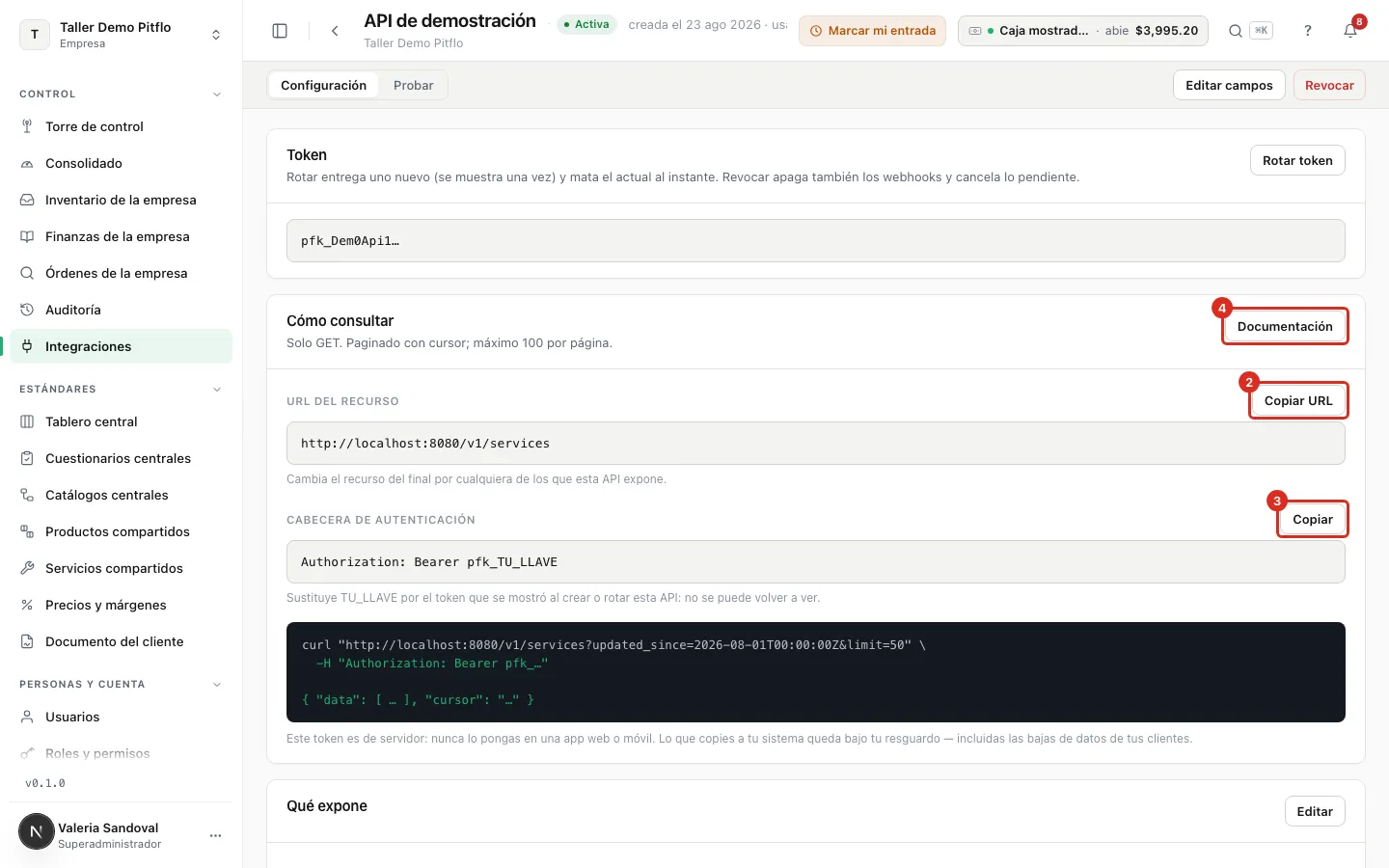Click Inventario de la empresa icon

(x=27, y=200)
